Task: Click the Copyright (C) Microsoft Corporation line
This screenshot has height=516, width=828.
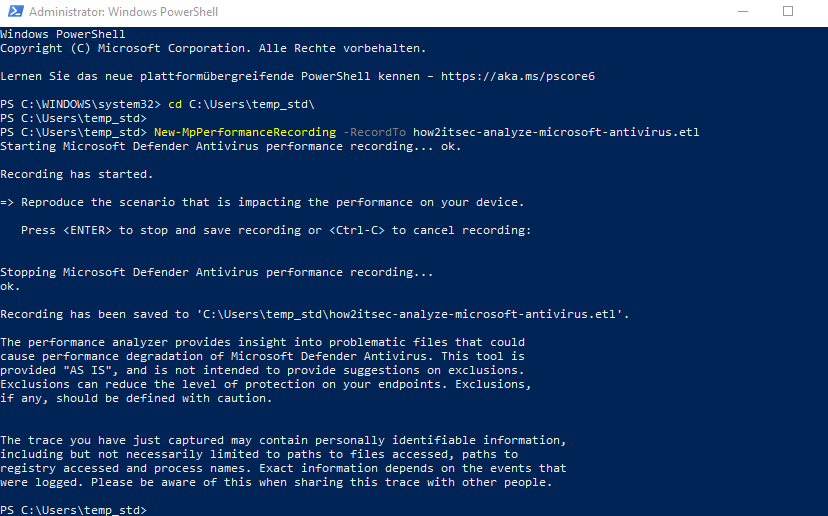Action: tap(213, 48)
